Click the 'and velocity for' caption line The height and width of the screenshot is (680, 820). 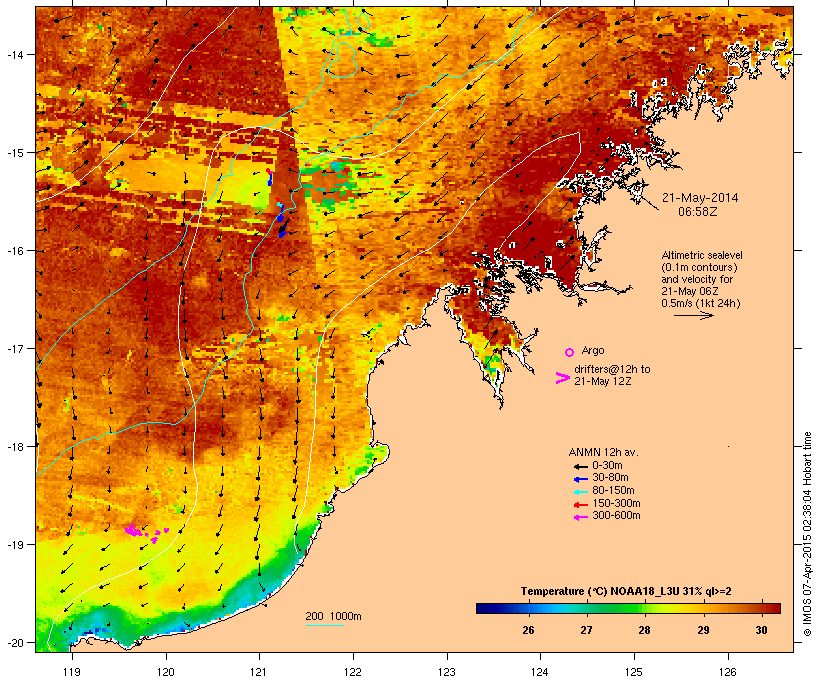pyautogui.click(x=697, y=279)
